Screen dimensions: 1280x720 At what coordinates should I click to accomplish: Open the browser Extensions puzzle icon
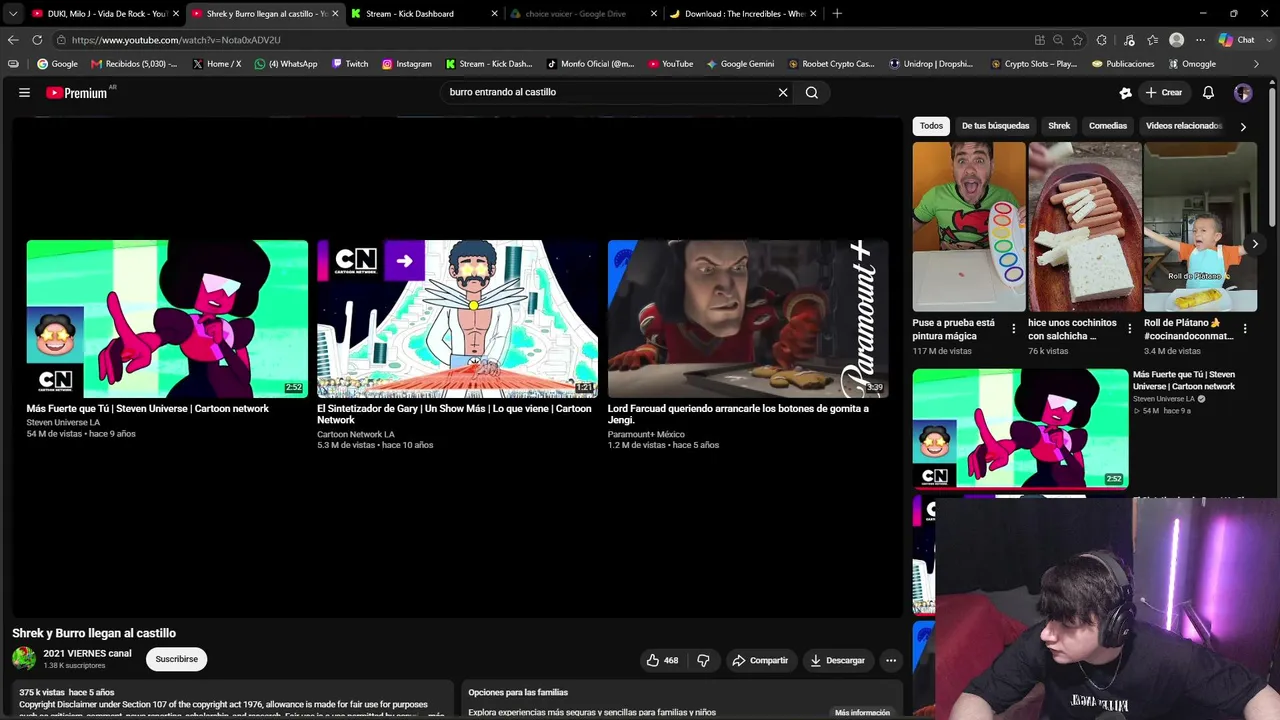pos(1101,40)
